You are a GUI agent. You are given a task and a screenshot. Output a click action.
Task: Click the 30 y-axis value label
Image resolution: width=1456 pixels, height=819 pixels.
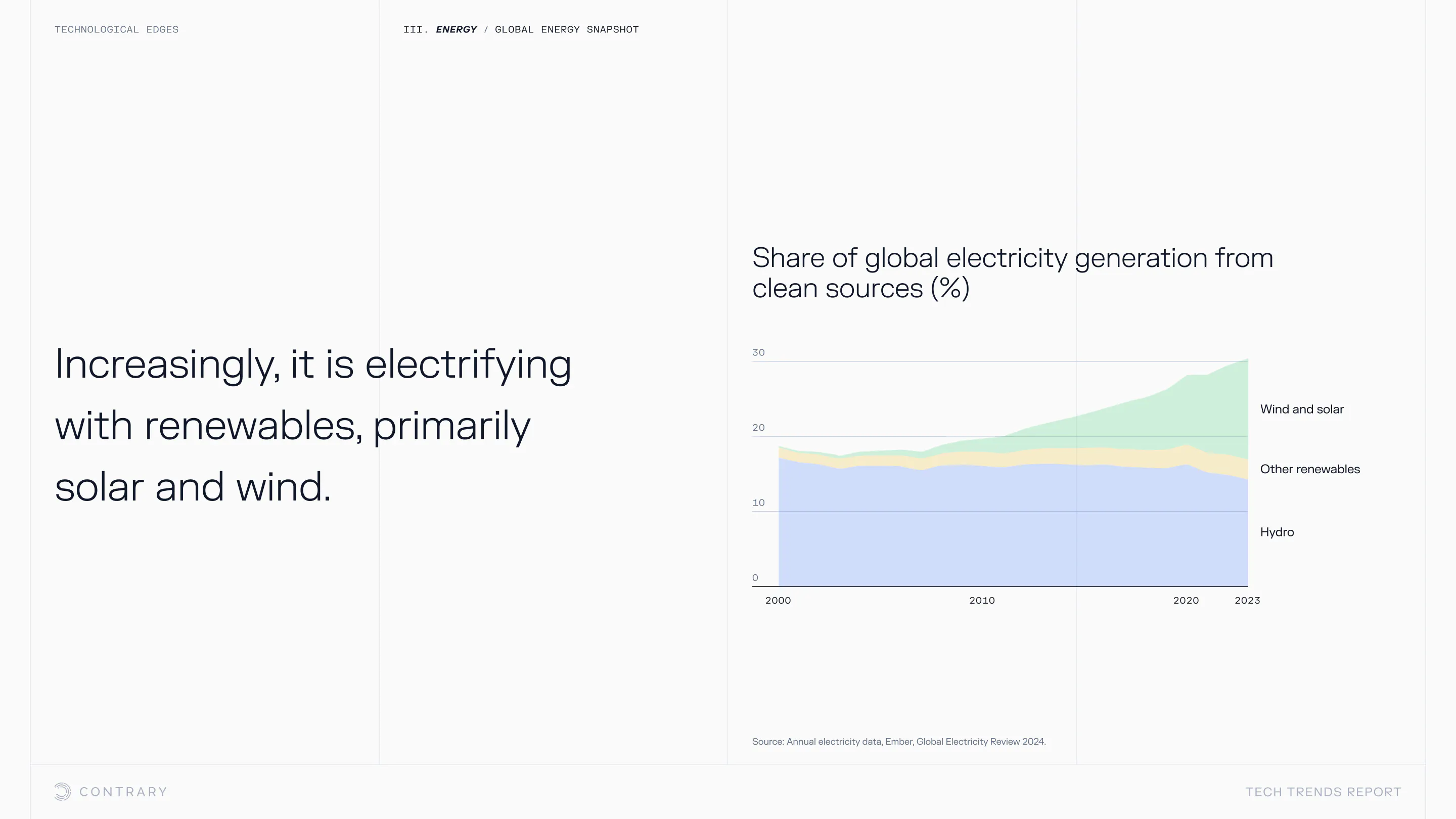click(x=758, y=353)
